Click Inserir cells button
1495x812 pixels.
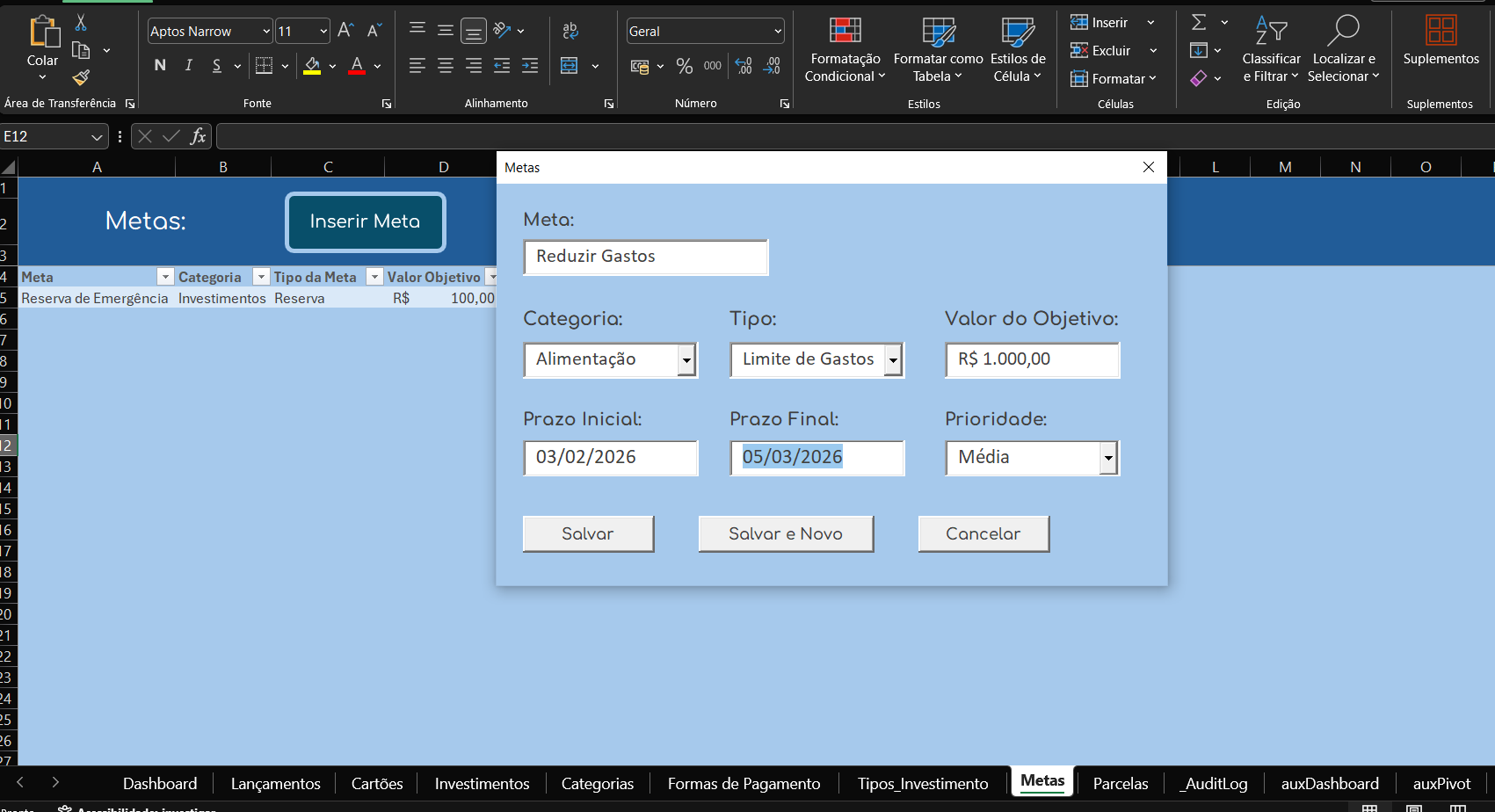tap(1099, 22)
